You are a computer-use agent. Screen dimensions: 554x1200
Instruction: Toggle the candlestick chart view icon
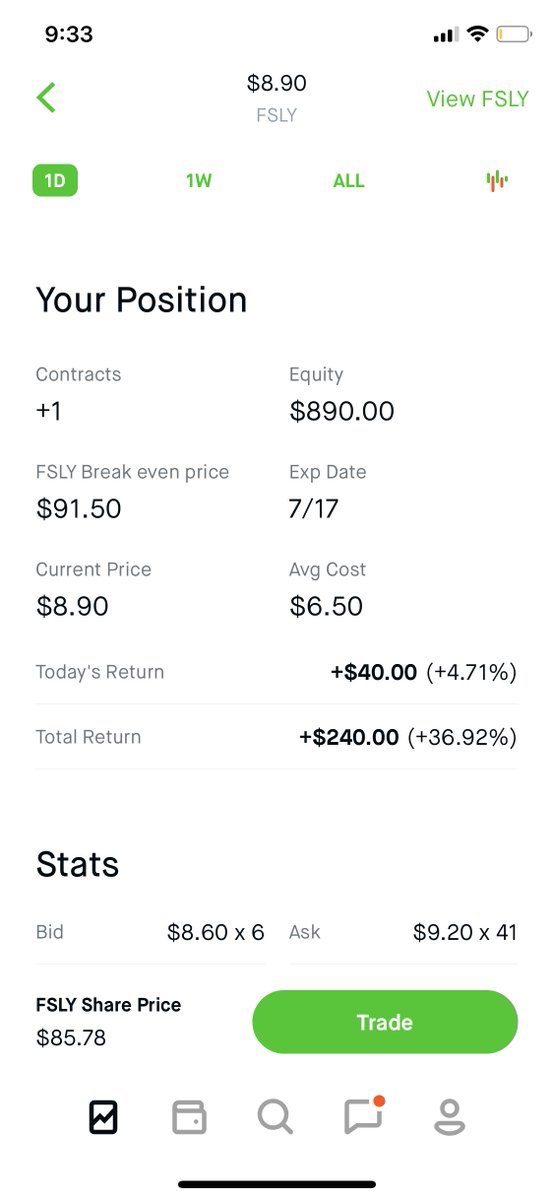(x=497, y=181)
